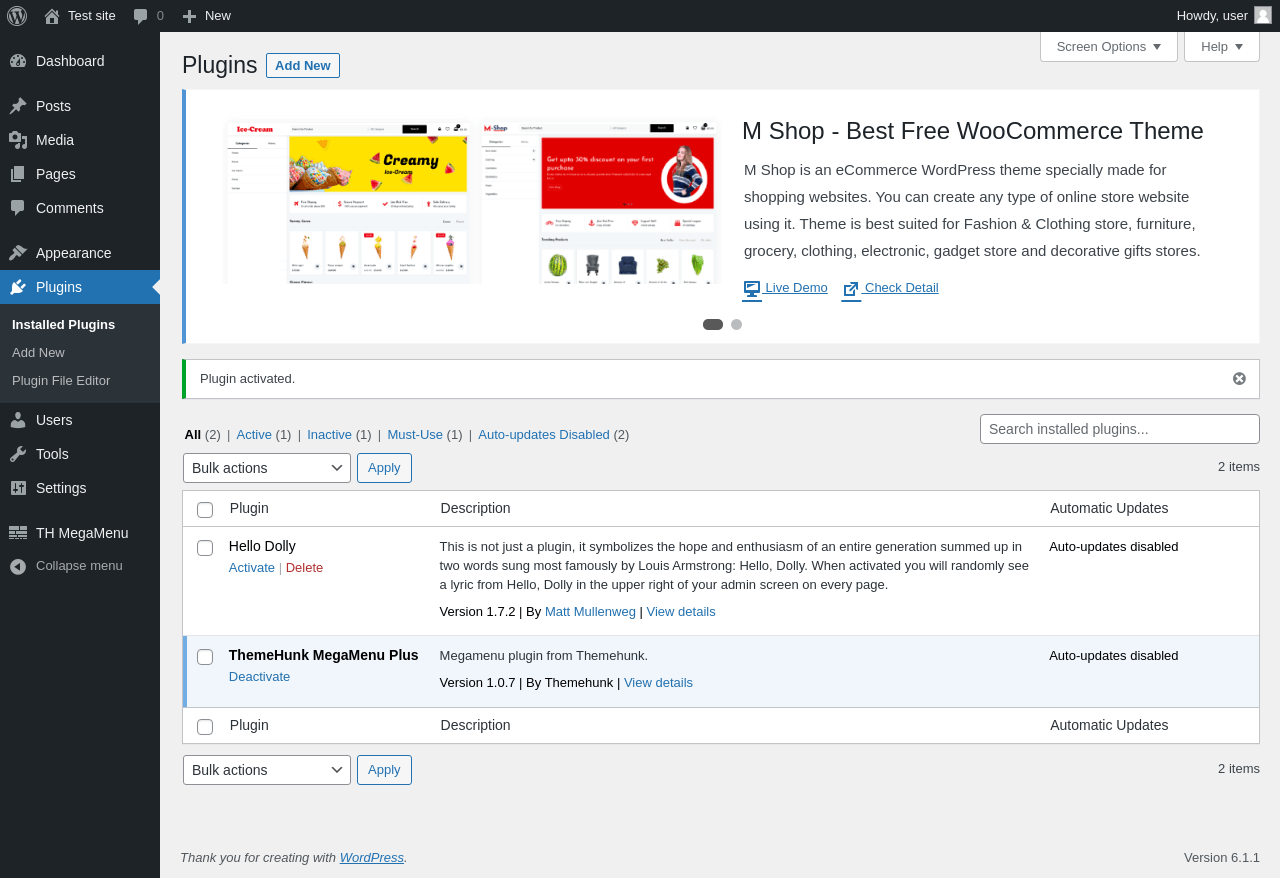Open M Shop banner heading
This screenshot has height=878, width=1280.
click(x=973, y=131)
